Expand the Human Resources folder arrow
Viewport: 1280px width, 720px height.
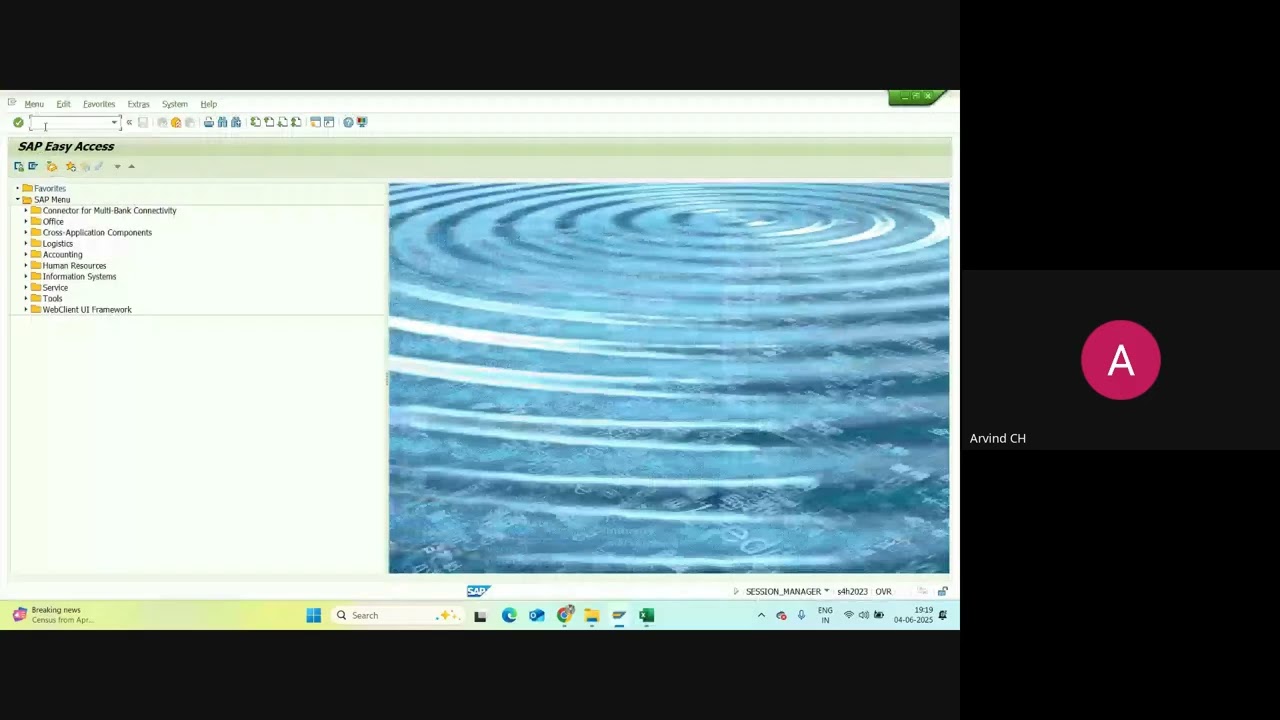click(26, 265)
